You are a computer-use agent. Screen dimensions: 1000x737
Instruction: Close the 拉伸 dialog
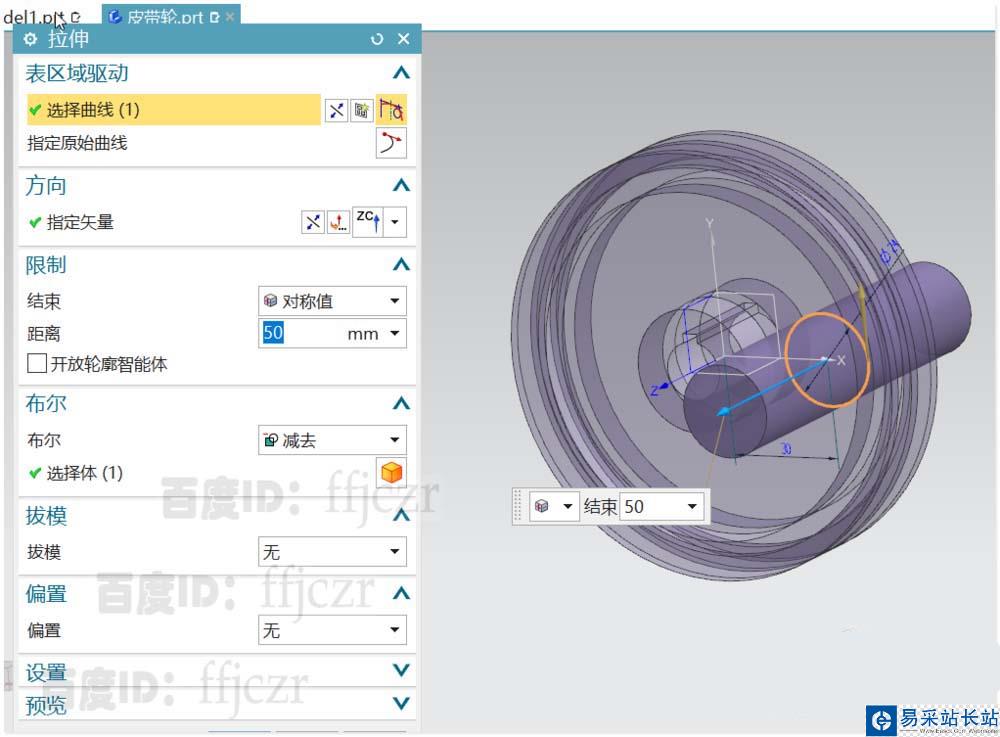pos(404,39)
